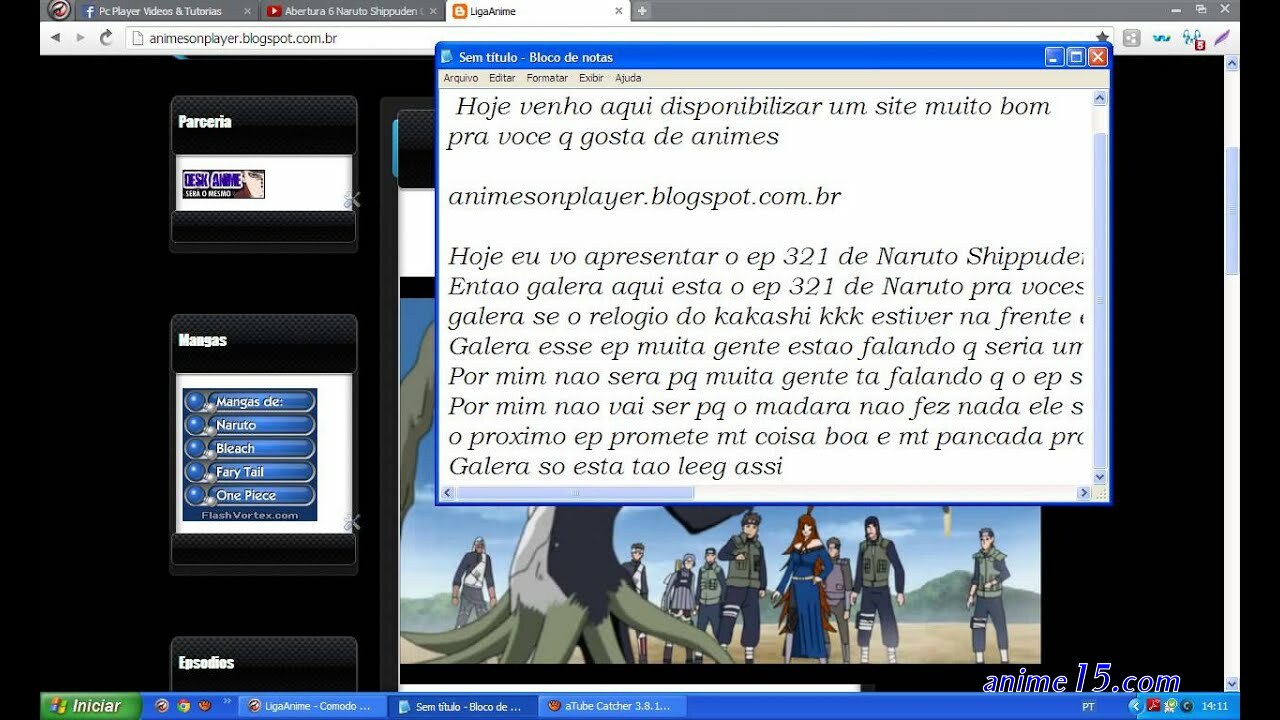Click Notepad vertical scrollbar down arrow
Image resolution: width=1280 pixels, height=720 pixels.
click(1100, 477)
